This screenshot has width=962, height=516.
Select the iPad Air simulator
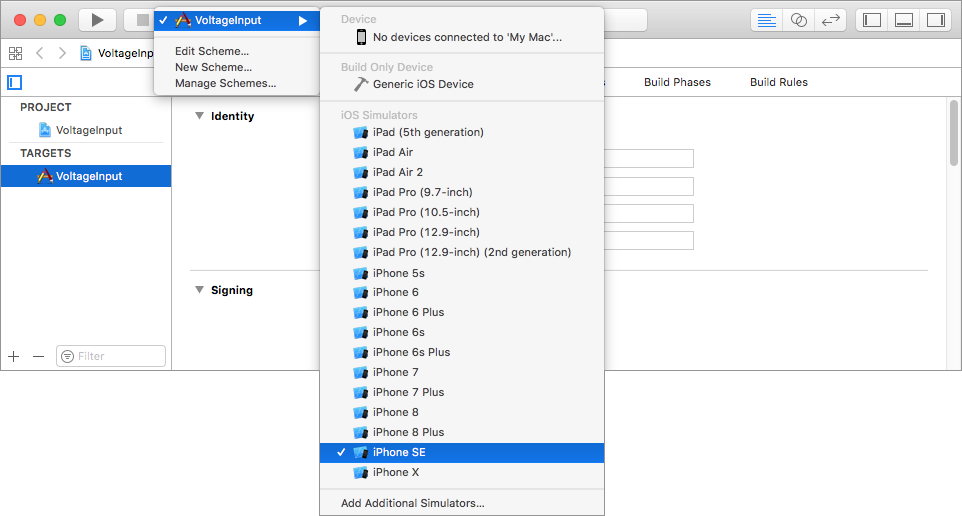point(462,152)
